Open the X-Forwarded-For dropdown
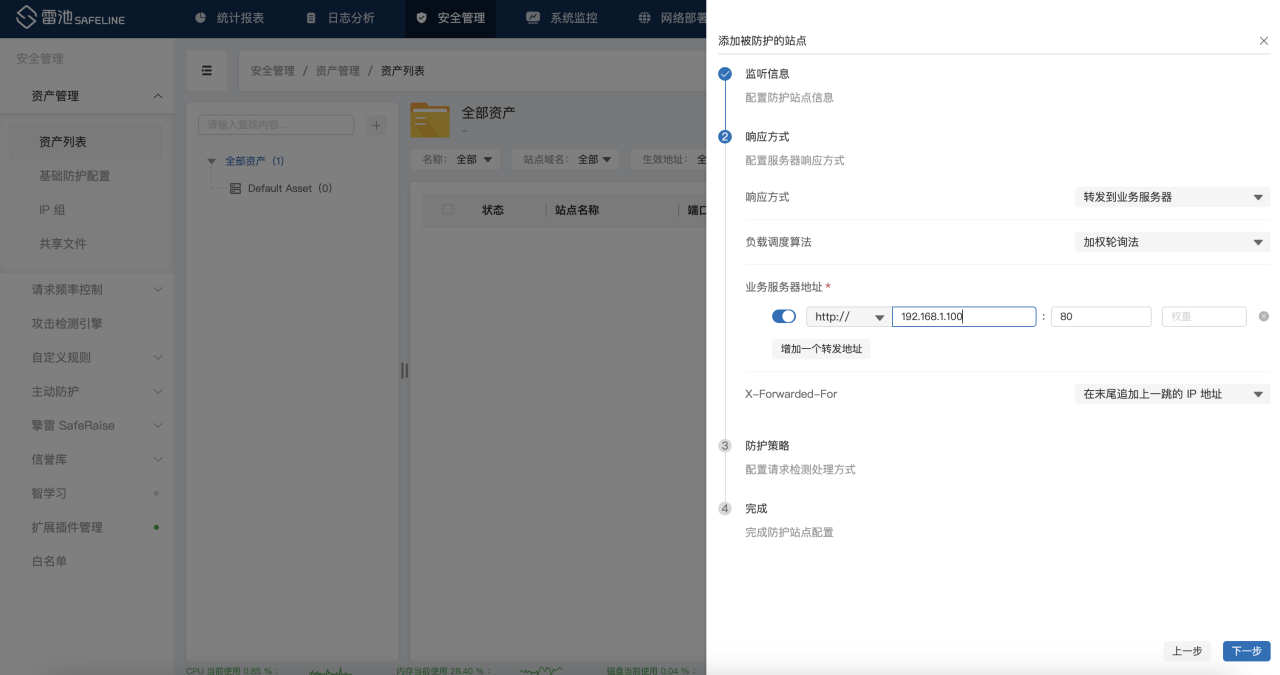 coord(1171,394)
